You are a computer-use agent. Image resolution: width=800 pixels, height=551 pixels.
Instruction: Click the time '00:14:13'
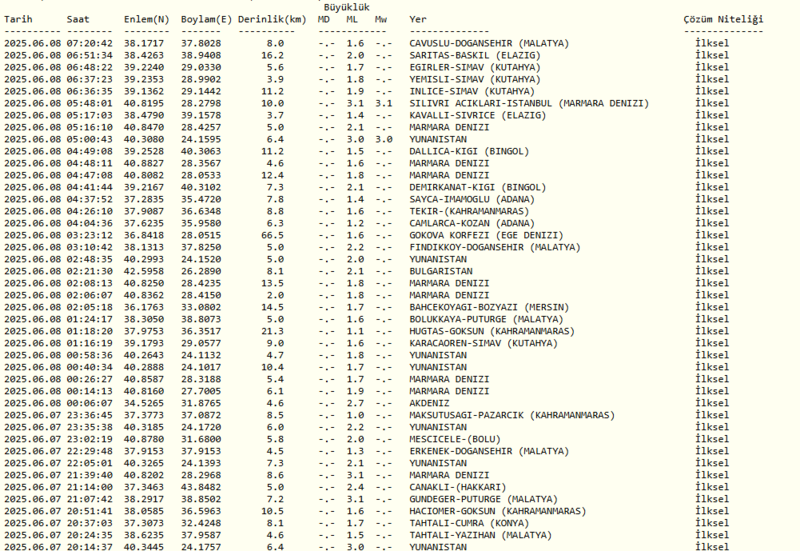pyautogui.click(x=89, y=391)
